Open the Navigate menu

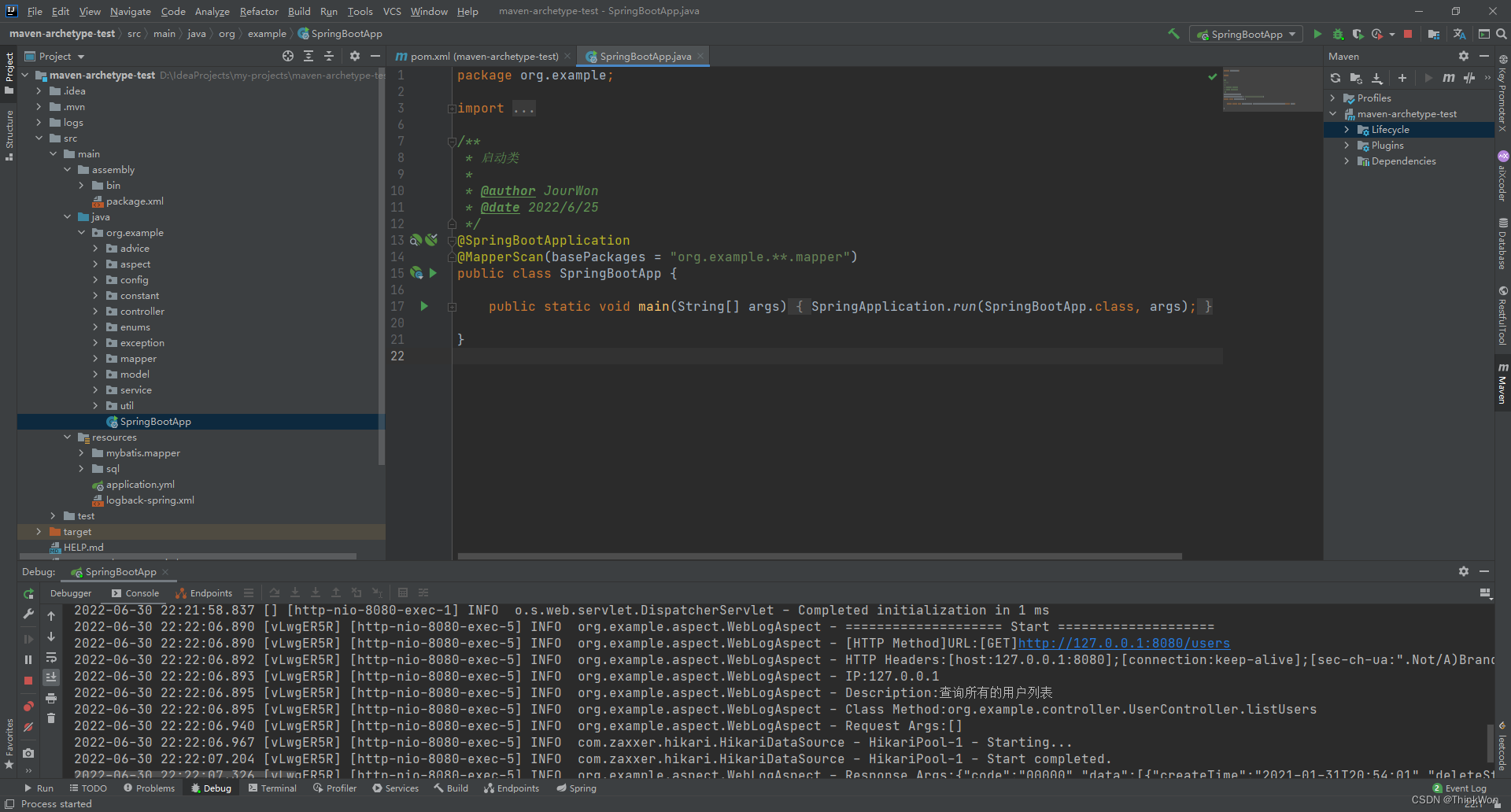tap(130, 11)
